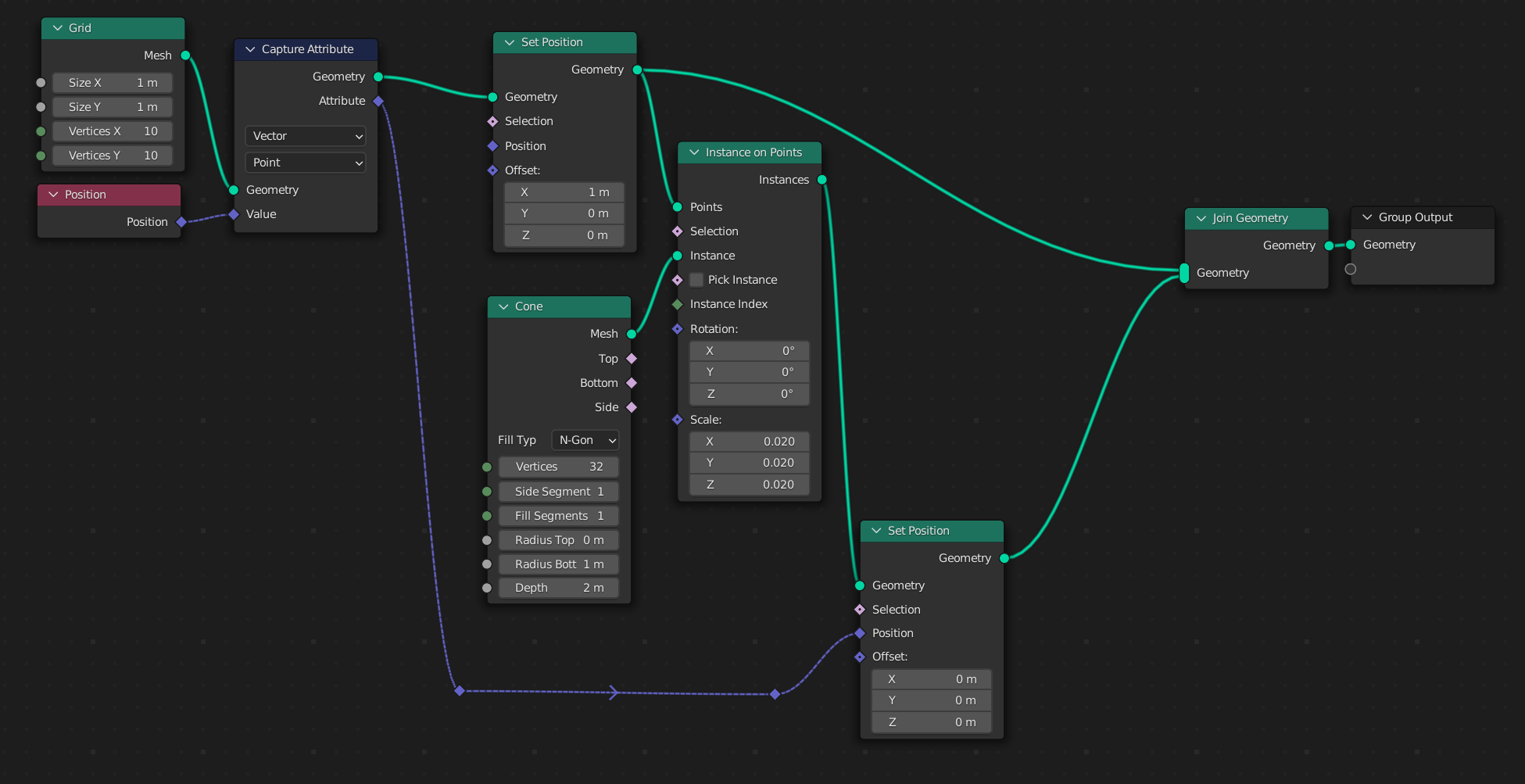Viewport: 1525px width, 784px height.
Task: Open the N-Gon fill type dropdown
Action: 584,439
